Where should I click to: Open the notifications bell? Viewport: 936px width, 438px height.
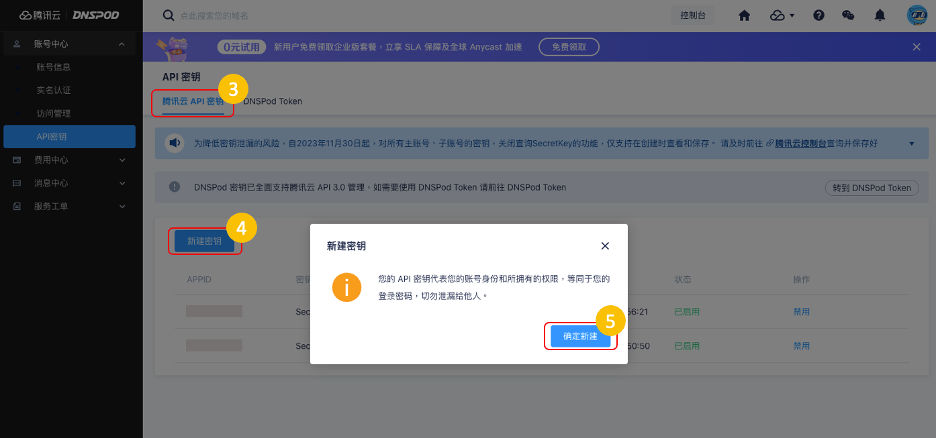[880, 16]
